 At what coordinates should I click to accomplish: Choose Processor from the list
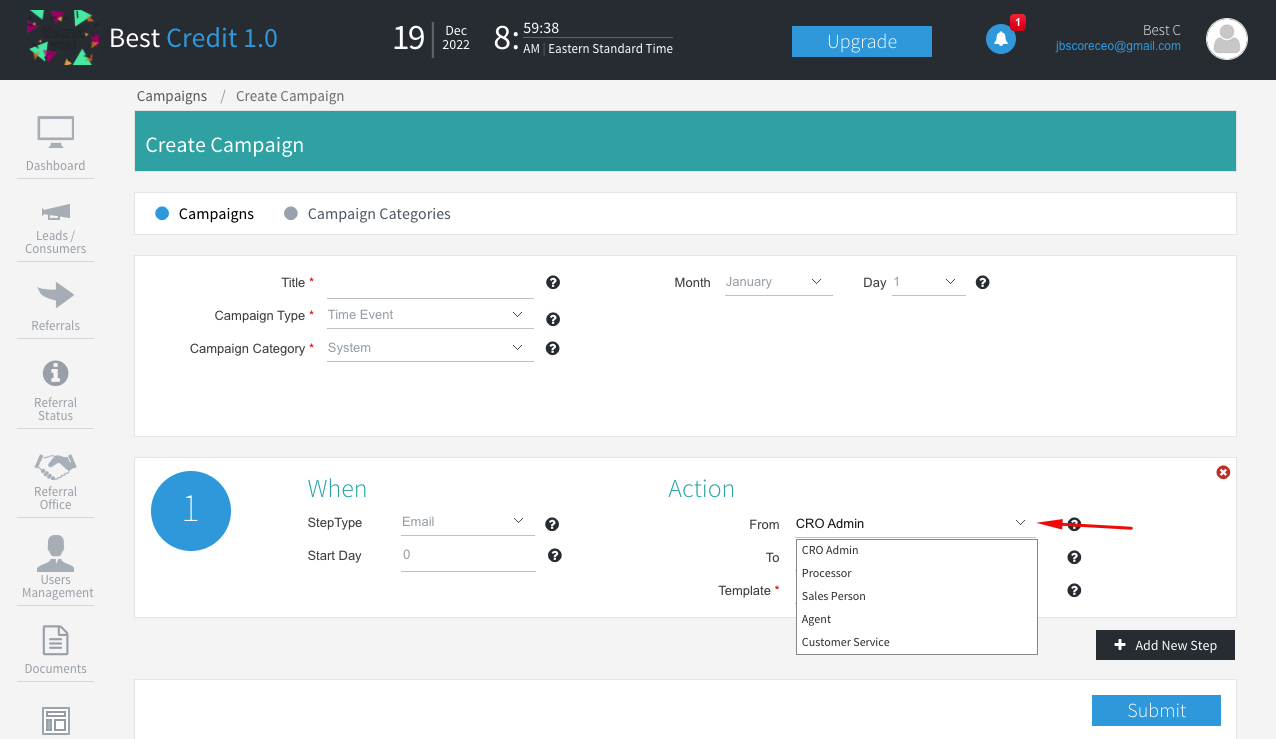pyautogui.click(x=917, y=573)
